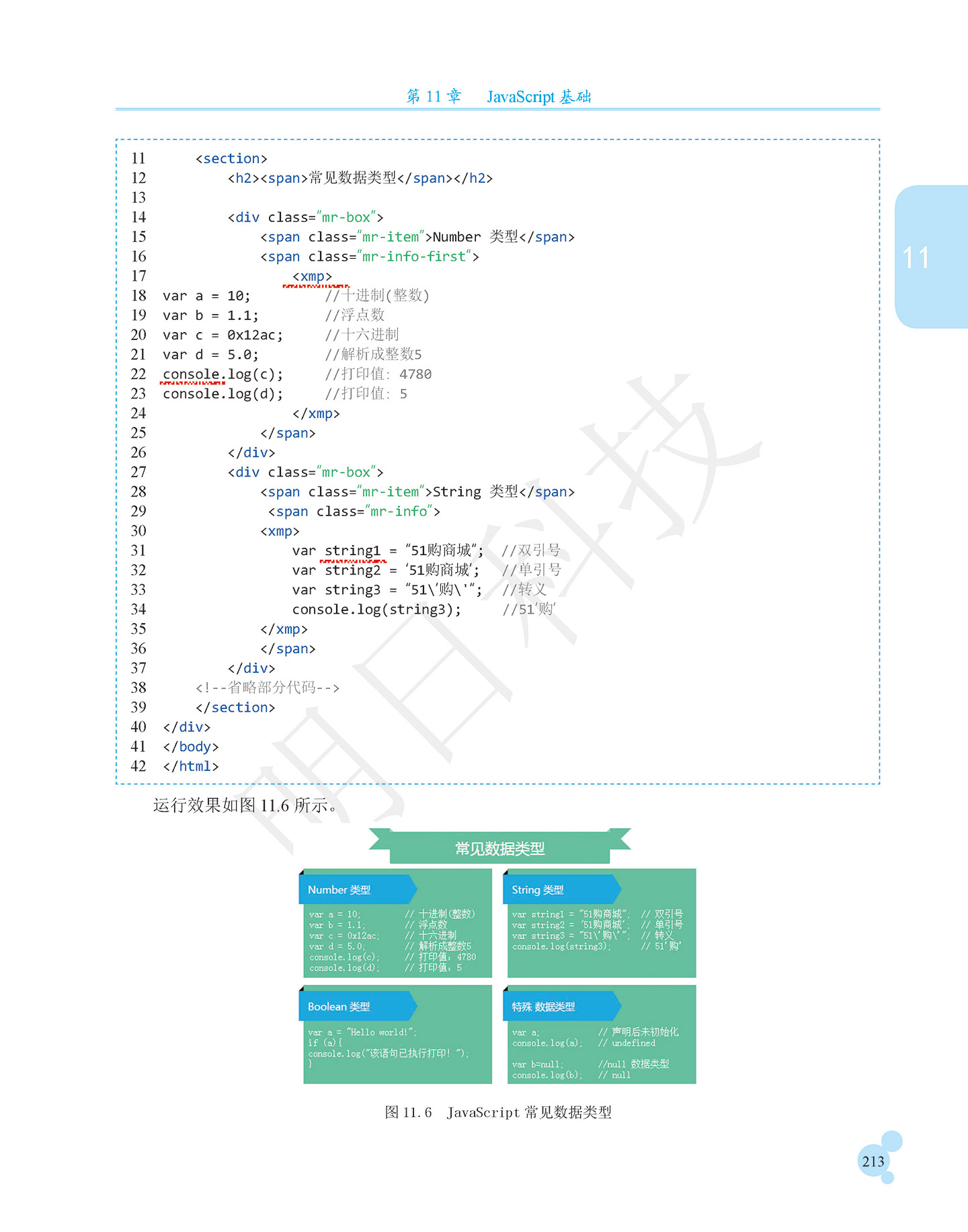The width and height of the screenshot is (968, 1232).
Task: Click line number 11 in code listing
Action: click(x=138, y=158)
